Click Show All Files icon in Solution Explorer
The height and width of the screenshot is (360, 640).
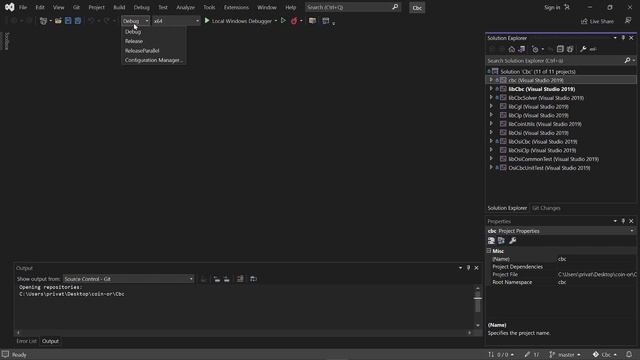click(570, 49)
